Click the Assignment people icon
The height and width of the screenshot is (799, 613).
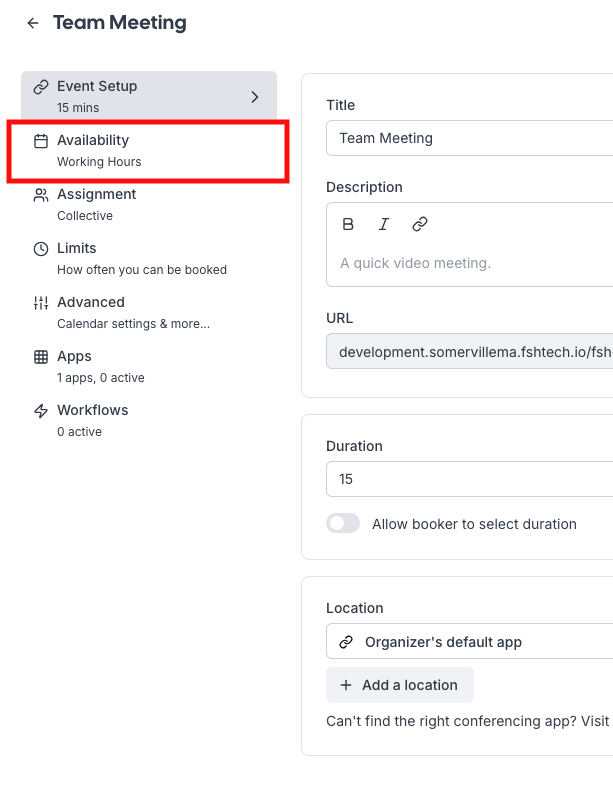[41, 195]
